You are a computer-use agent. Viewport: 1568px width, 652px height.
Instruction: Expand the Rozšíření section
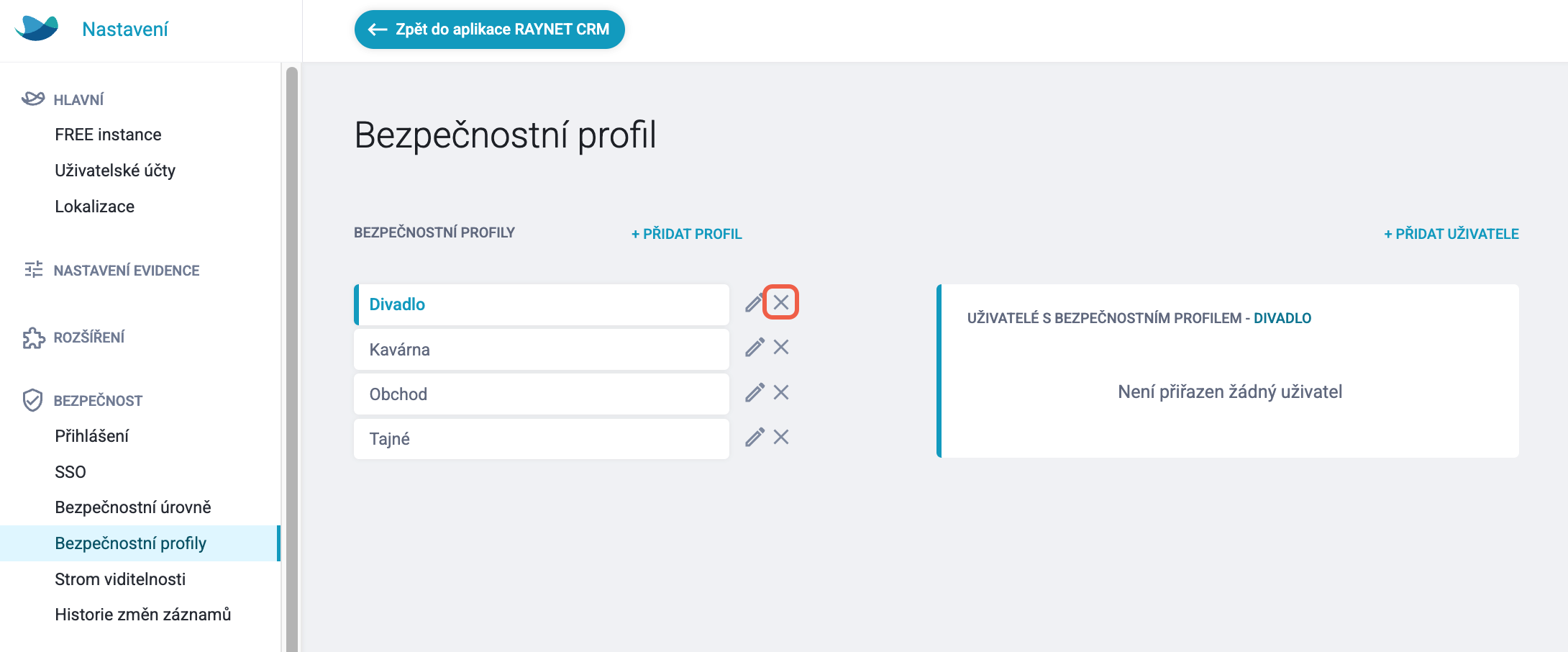coord(89,338)
